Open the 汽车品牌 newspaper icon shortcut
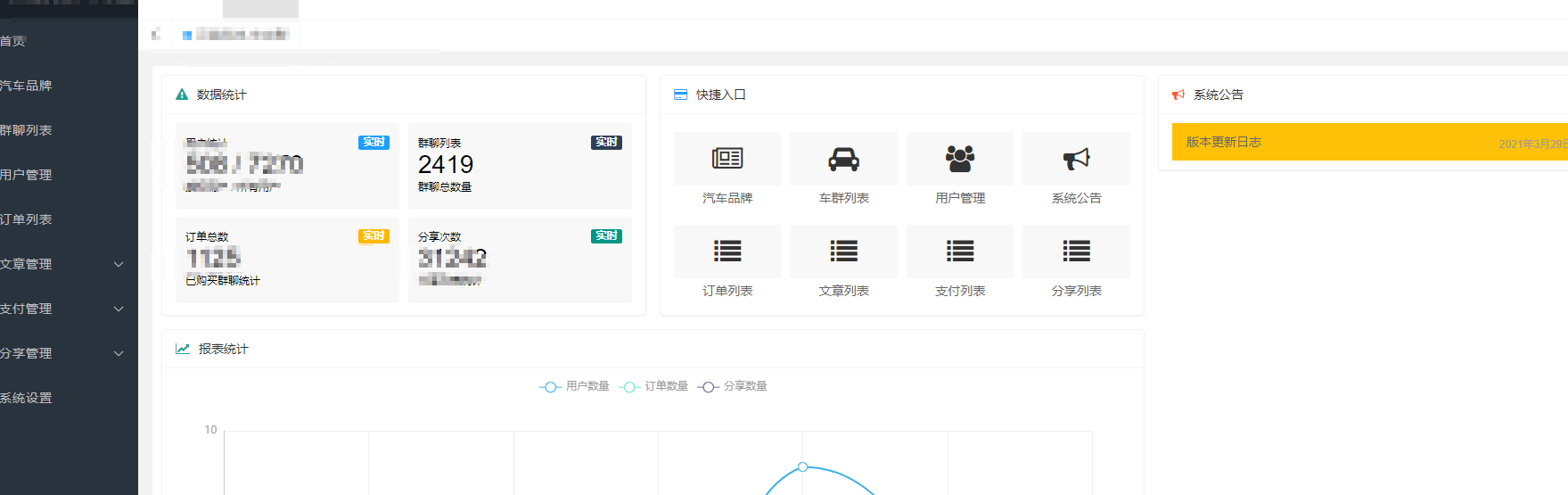Screen dimensions: 1568x495 (727, 160)
